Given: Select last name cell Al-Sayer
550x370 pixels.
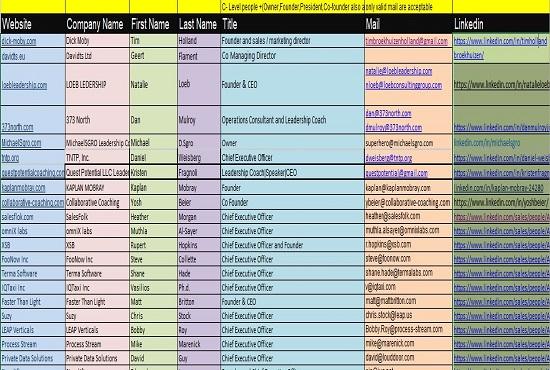Looking at the screenshot, I should 199,231.
